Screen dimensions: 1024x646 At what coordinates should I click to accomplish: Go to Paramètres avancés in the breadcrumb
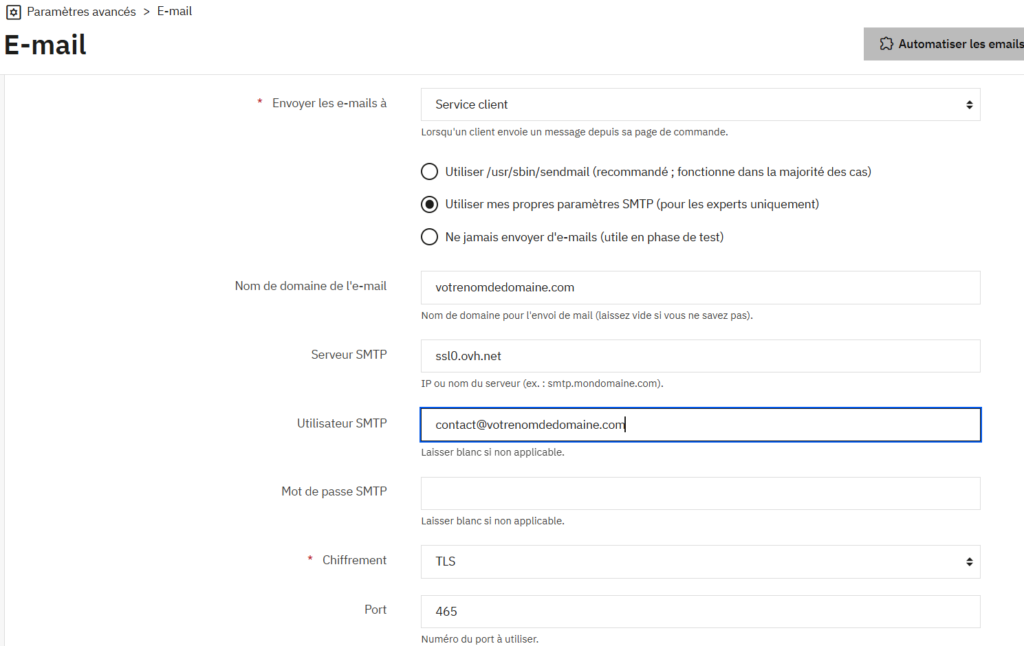(x=81, y=12)
